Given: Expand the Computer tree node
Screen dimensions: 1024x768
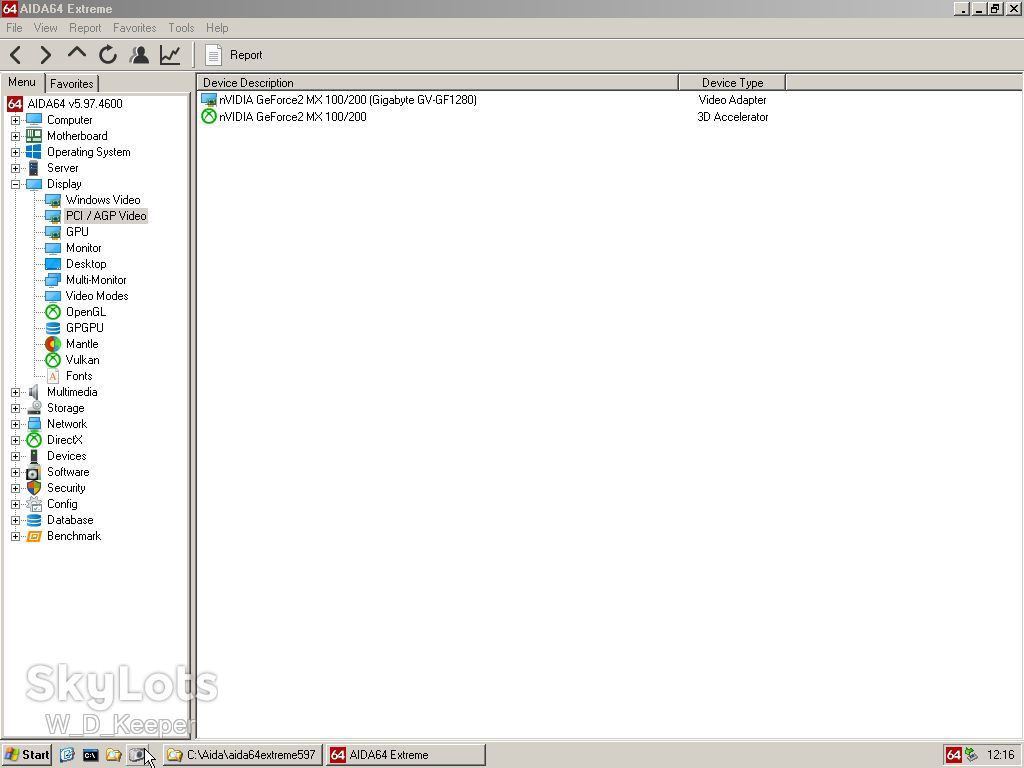Looking at the screenshot, I should pyautogui.click(x=16, y=120).
